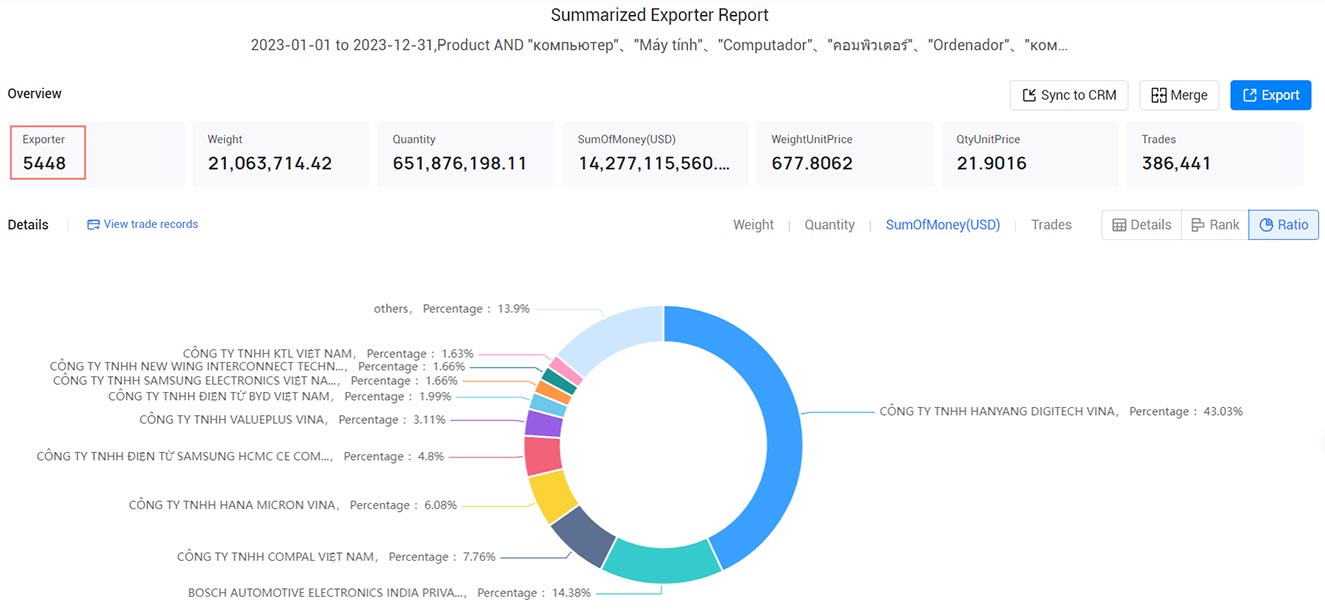Viewport: 1325px width, 614px height.
Task: Switch metric to Weight
Action: click(753, 225)
